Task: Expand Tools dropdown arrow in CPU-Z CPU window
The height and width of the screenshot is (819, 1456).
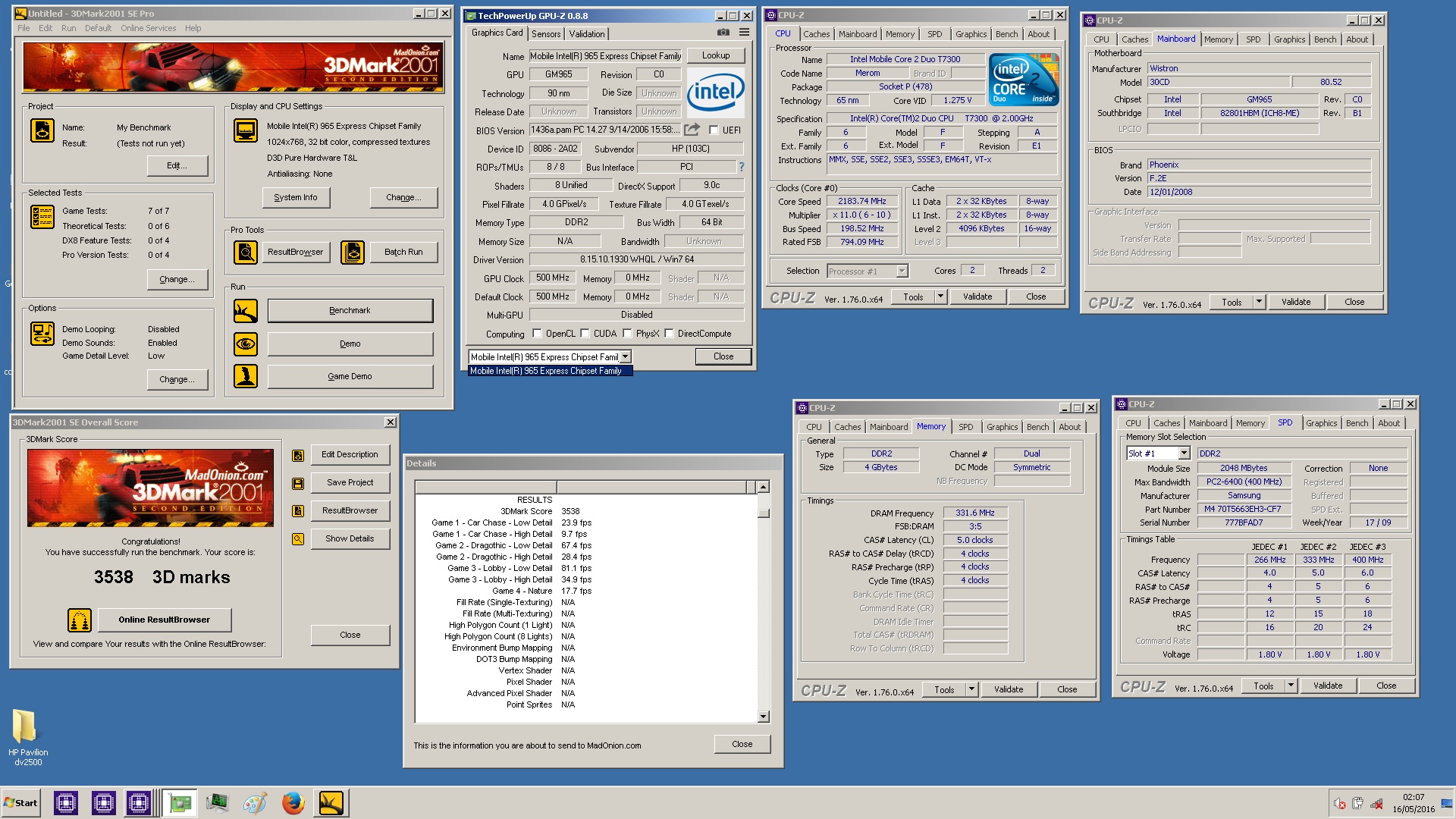Action: click(x=941, y=297)
